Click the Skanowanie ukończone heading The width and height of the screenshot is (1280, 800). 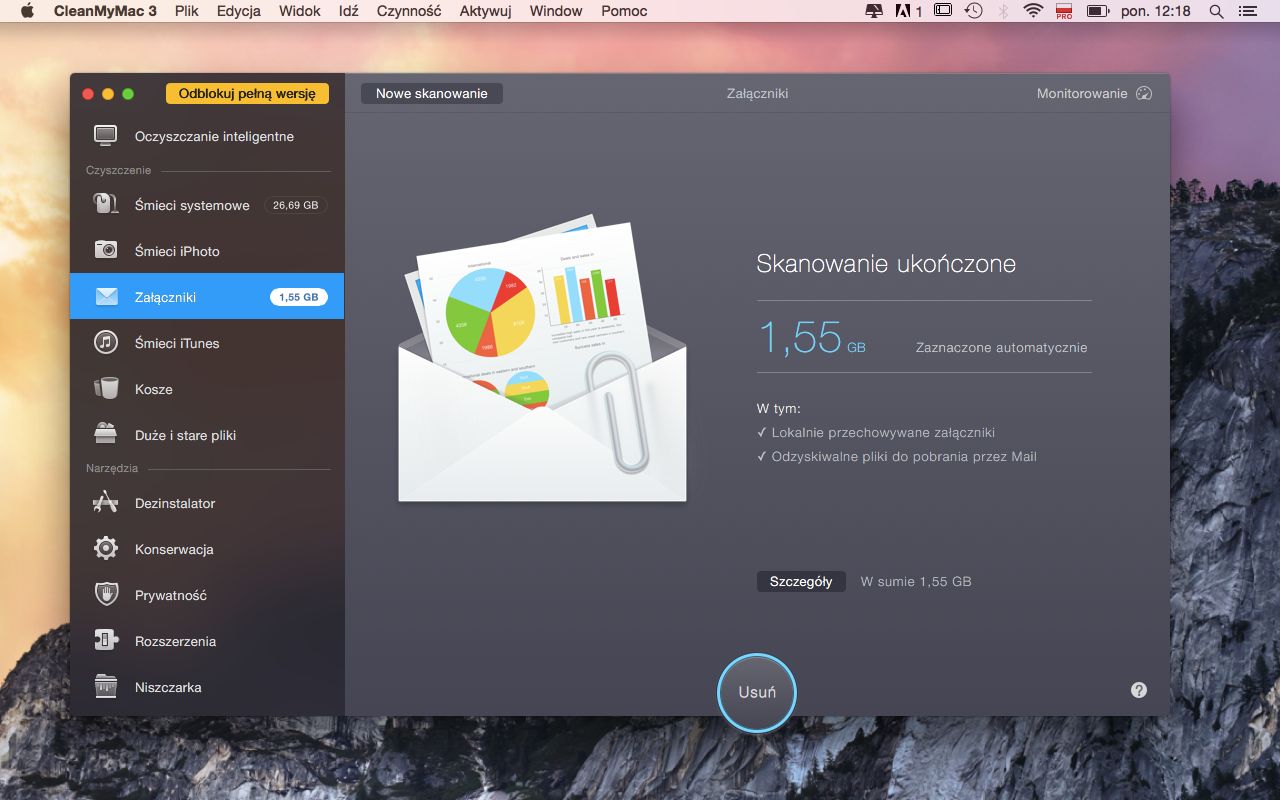[886, 264]
